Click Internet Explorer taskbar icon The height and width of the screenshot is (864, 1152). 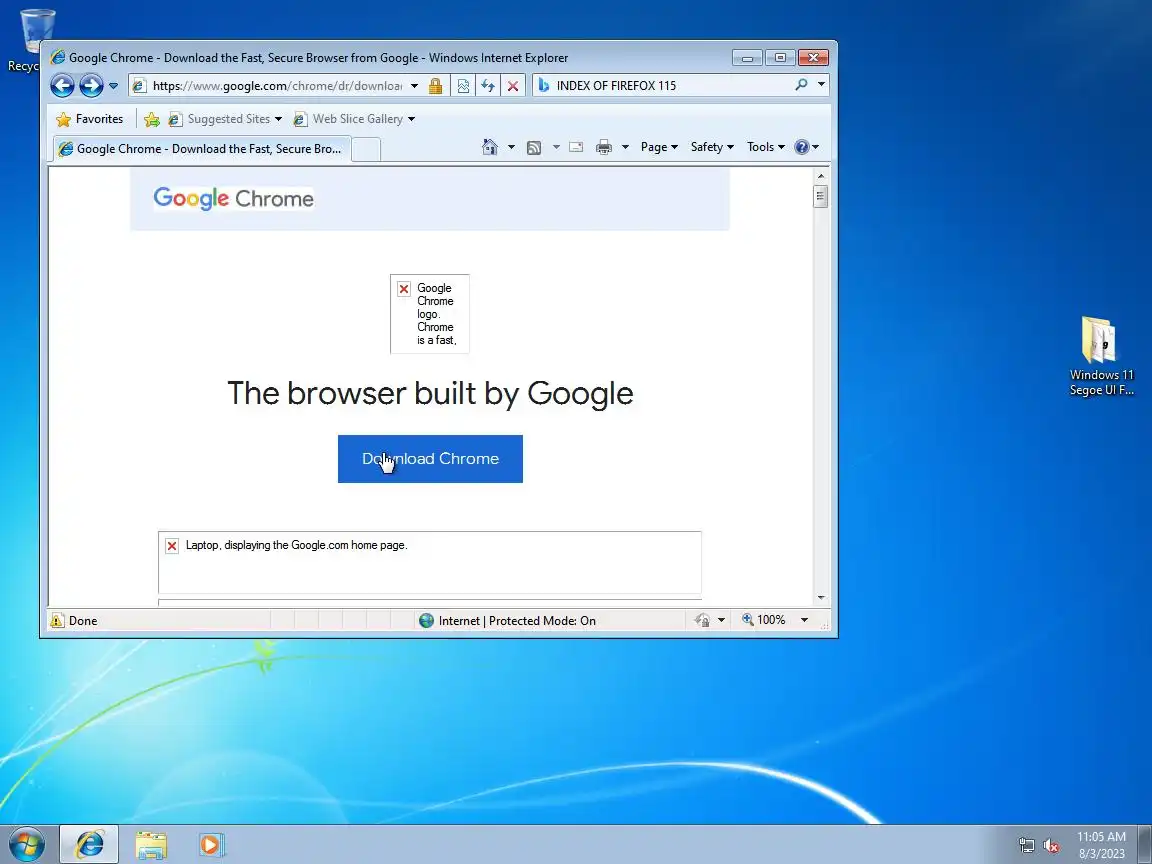pyautogui.click(x=89, y=844)
